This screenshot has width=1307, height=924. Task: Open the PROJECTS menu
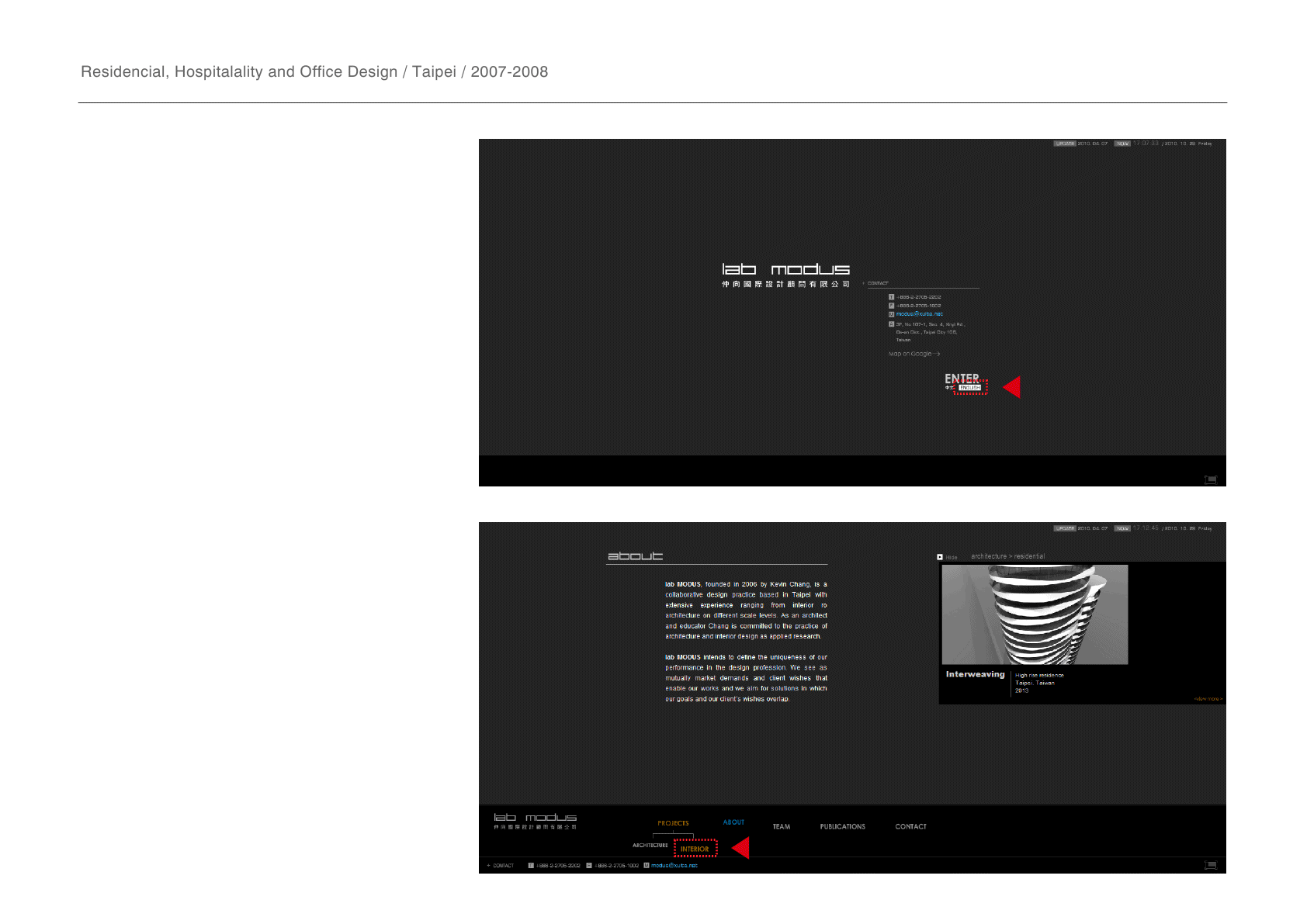click(x=673, y=823)
